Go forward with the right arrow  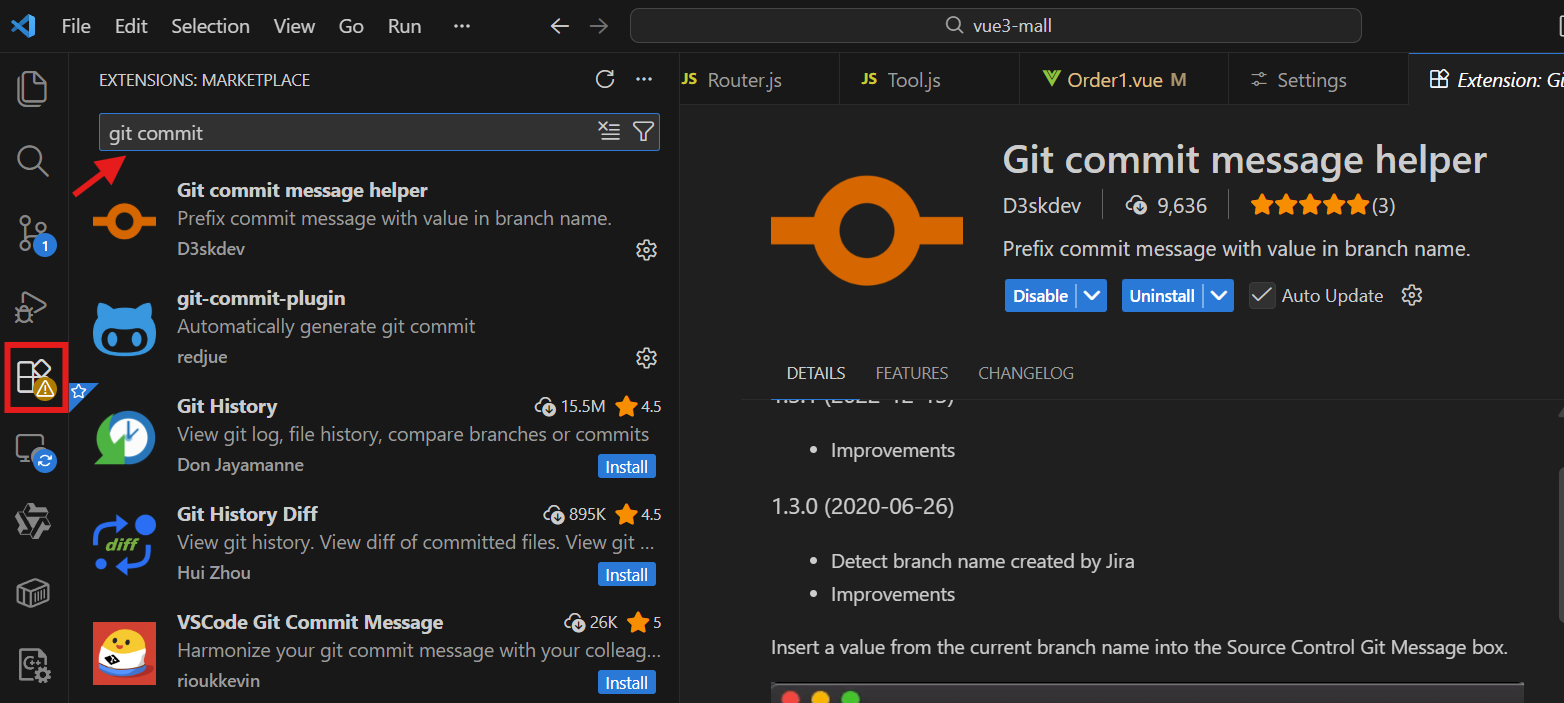click(599, 26)
